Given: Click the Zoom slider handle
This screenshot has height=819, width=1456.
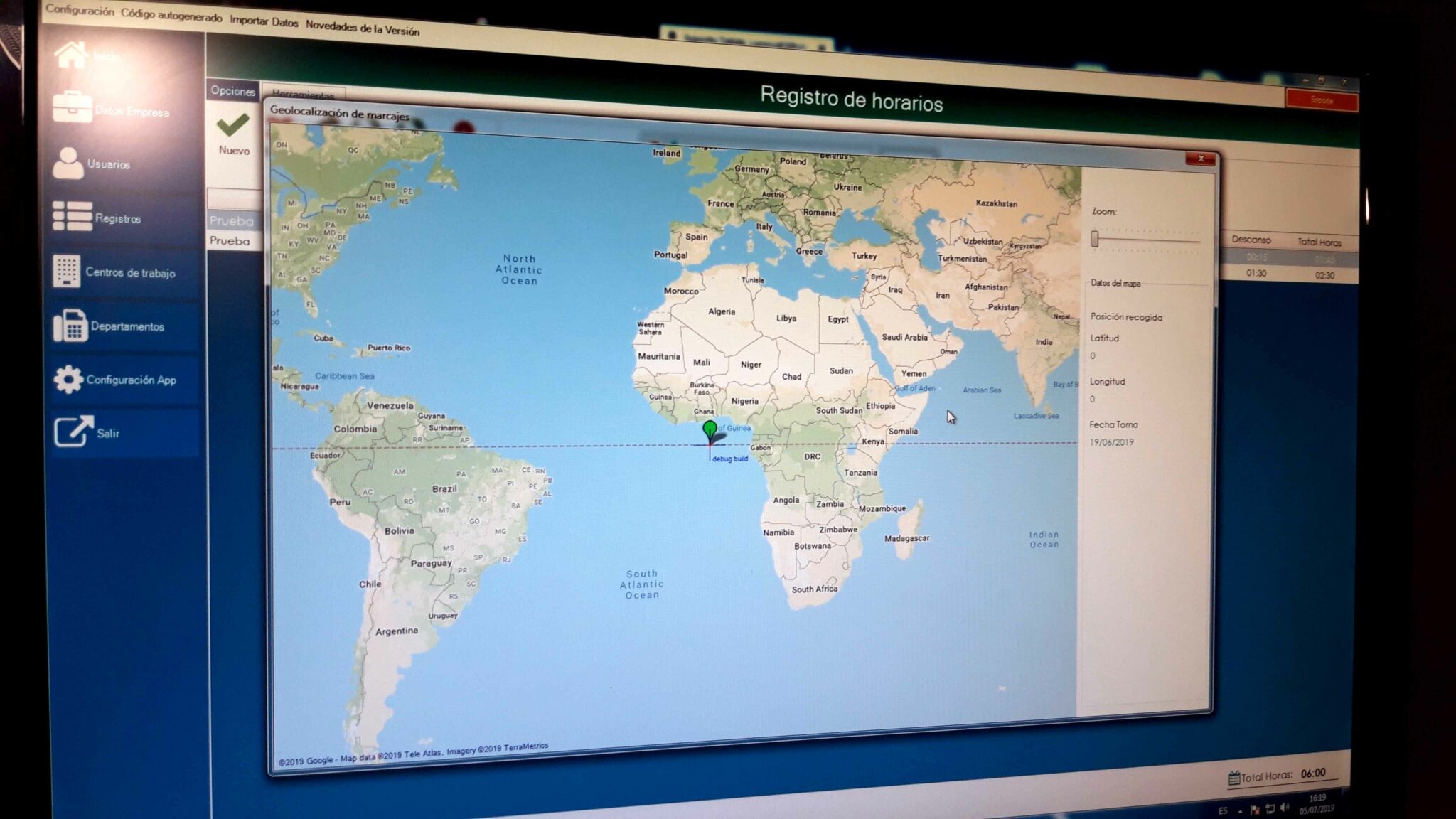Looking at the screenshot, I should click(x=1095, y=239).
